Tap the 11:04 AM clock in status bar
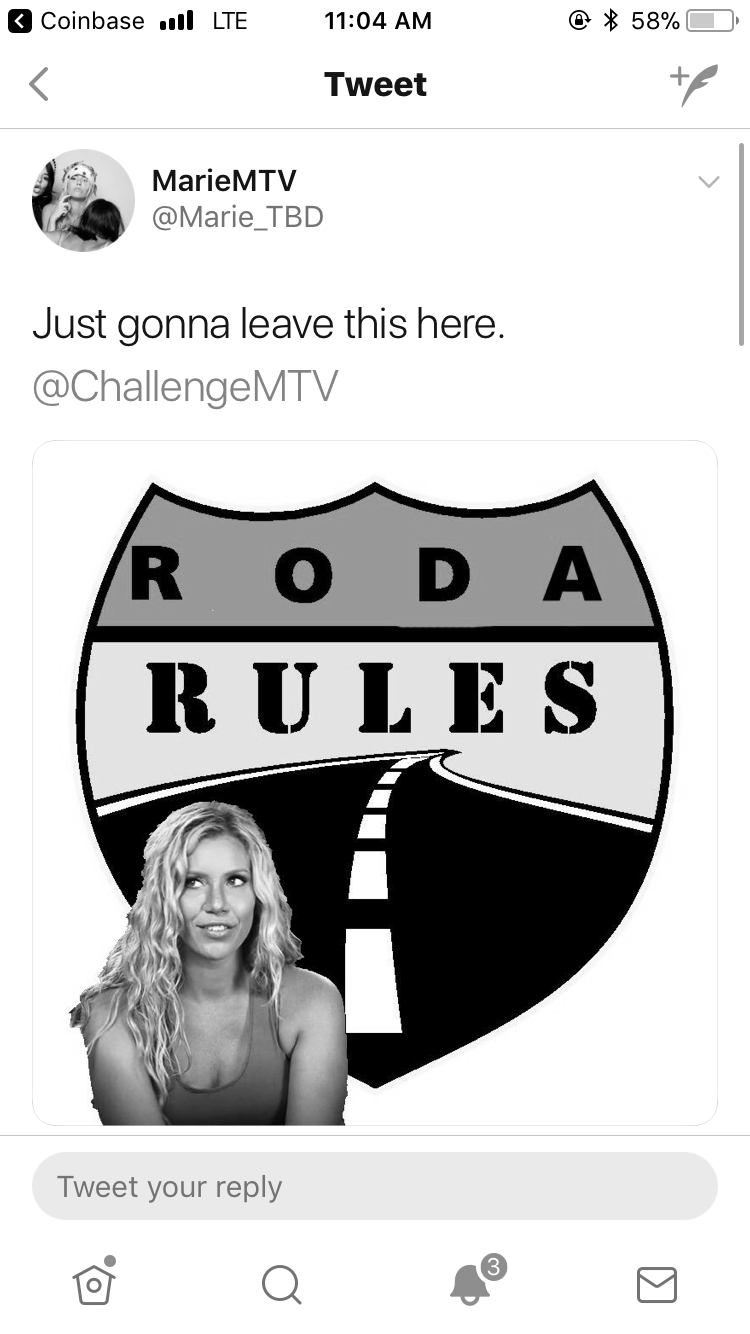The width and height of the screenshot is (750, 1334). click(378, 20)
